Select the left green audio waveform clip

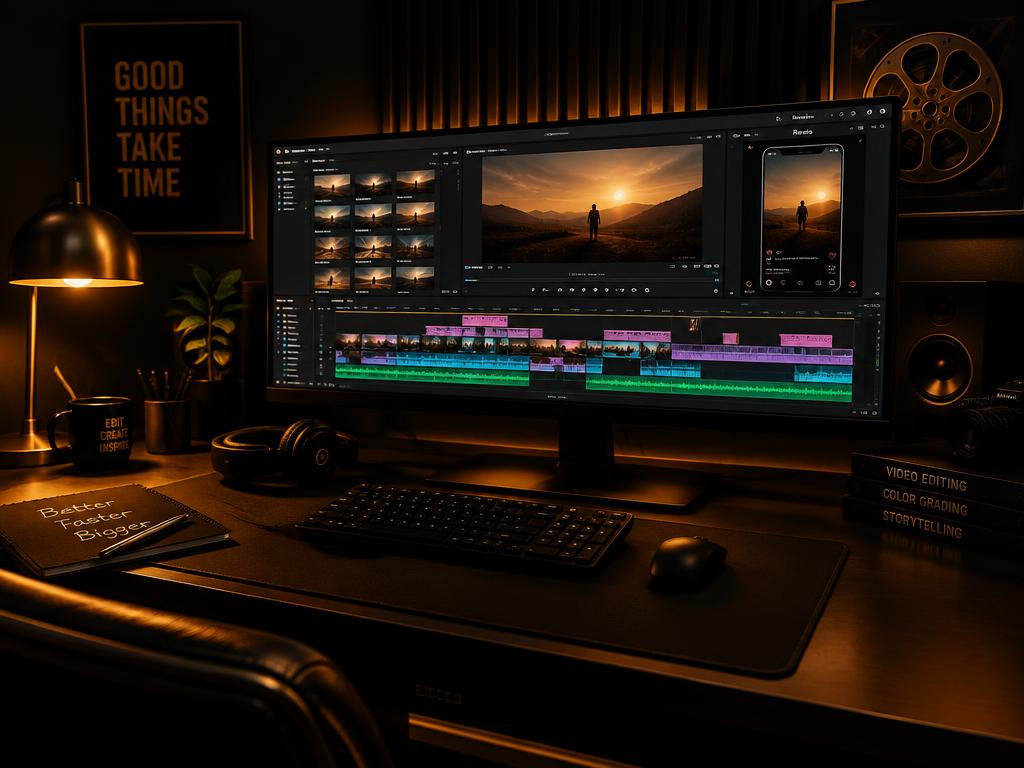click(x=432, y=375)
